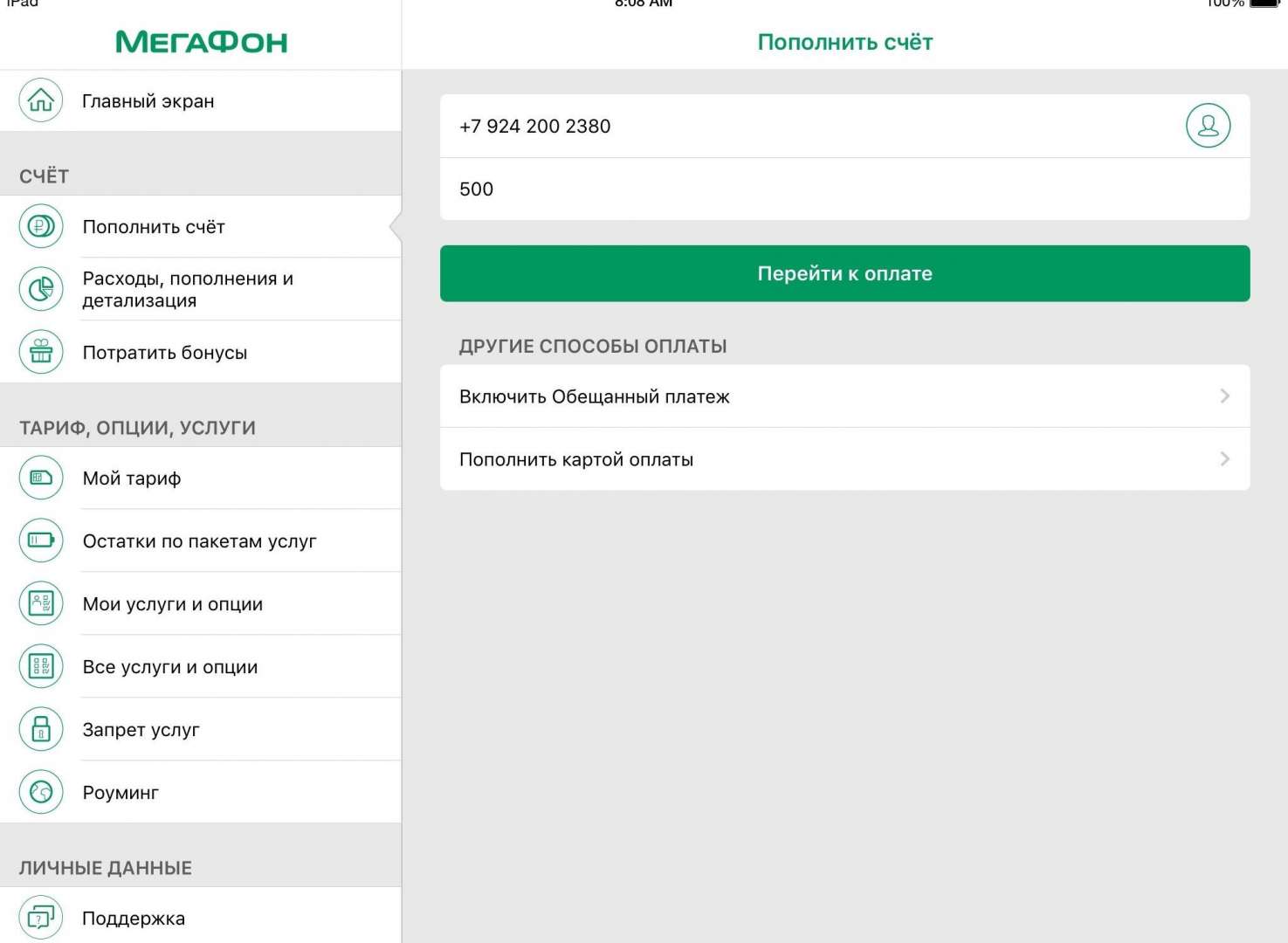Open Пополнить картой оплаты option
This screenshot has height=943, width=1288.
point(844,459)
